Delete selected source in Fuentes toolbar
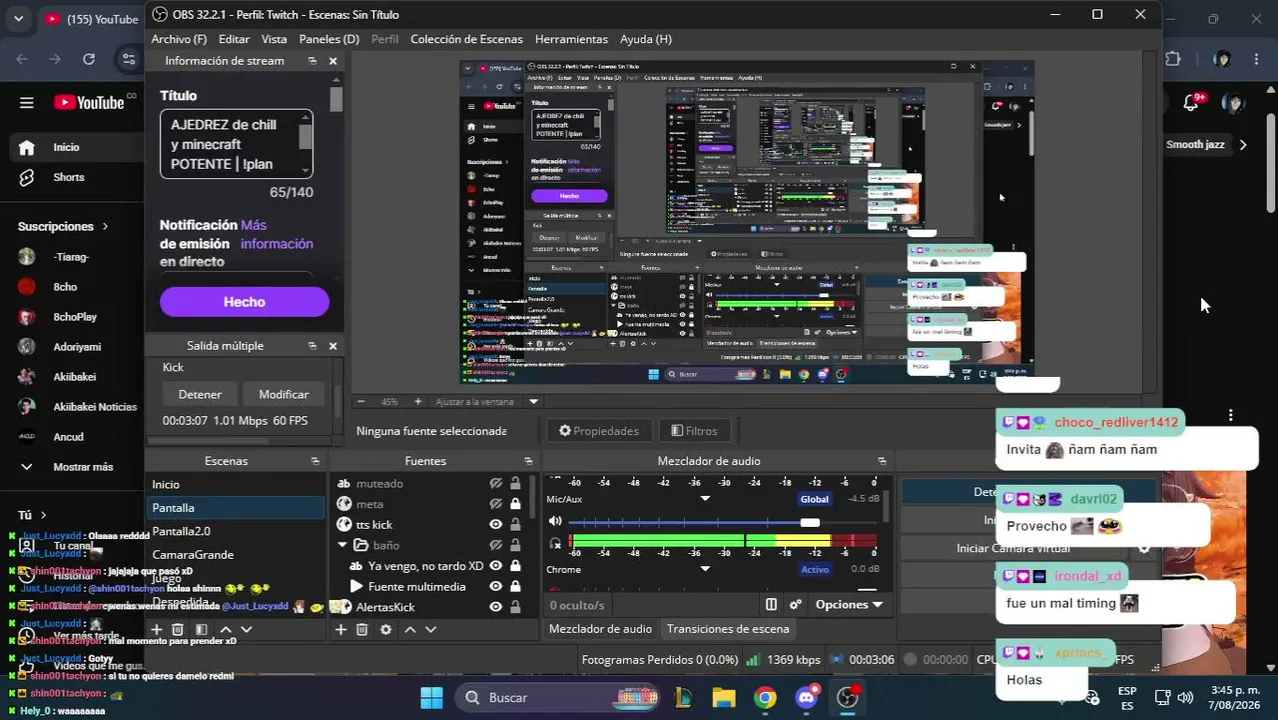The height and width of the screenshot is (720, 1278). (x=362, y=629)
